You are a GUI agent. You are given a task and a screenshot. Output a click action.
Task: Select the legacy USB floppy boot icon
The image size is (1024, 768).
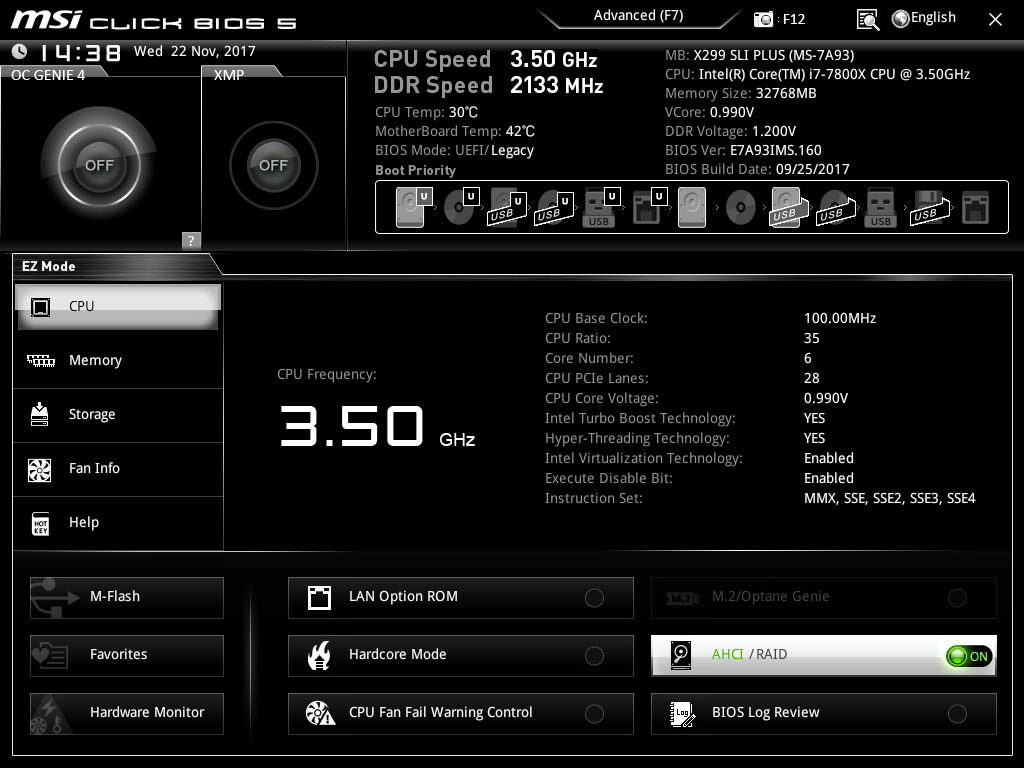[929, 208]
